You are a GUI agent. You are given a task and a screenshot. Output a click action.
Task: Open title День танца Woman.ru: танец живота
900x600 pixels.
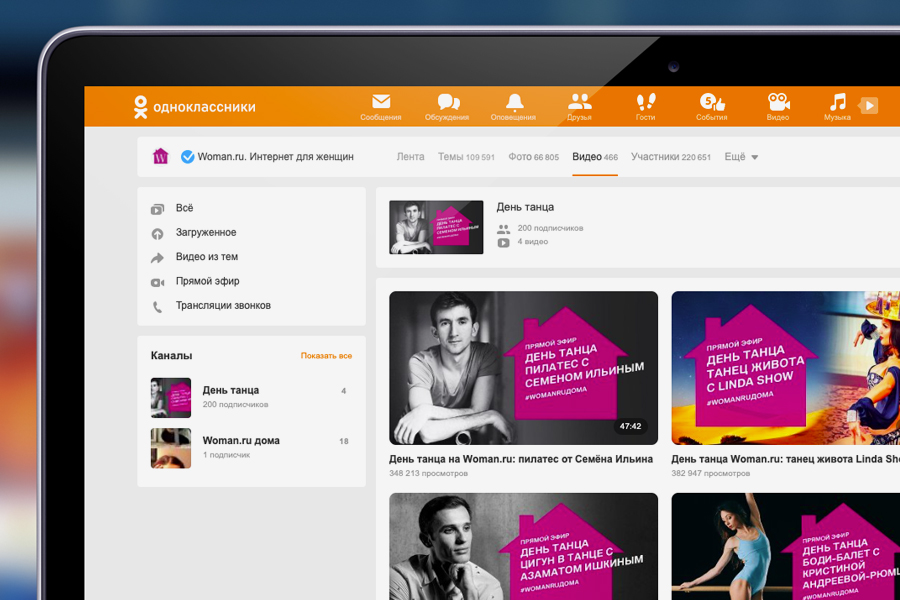click(786, 459)
